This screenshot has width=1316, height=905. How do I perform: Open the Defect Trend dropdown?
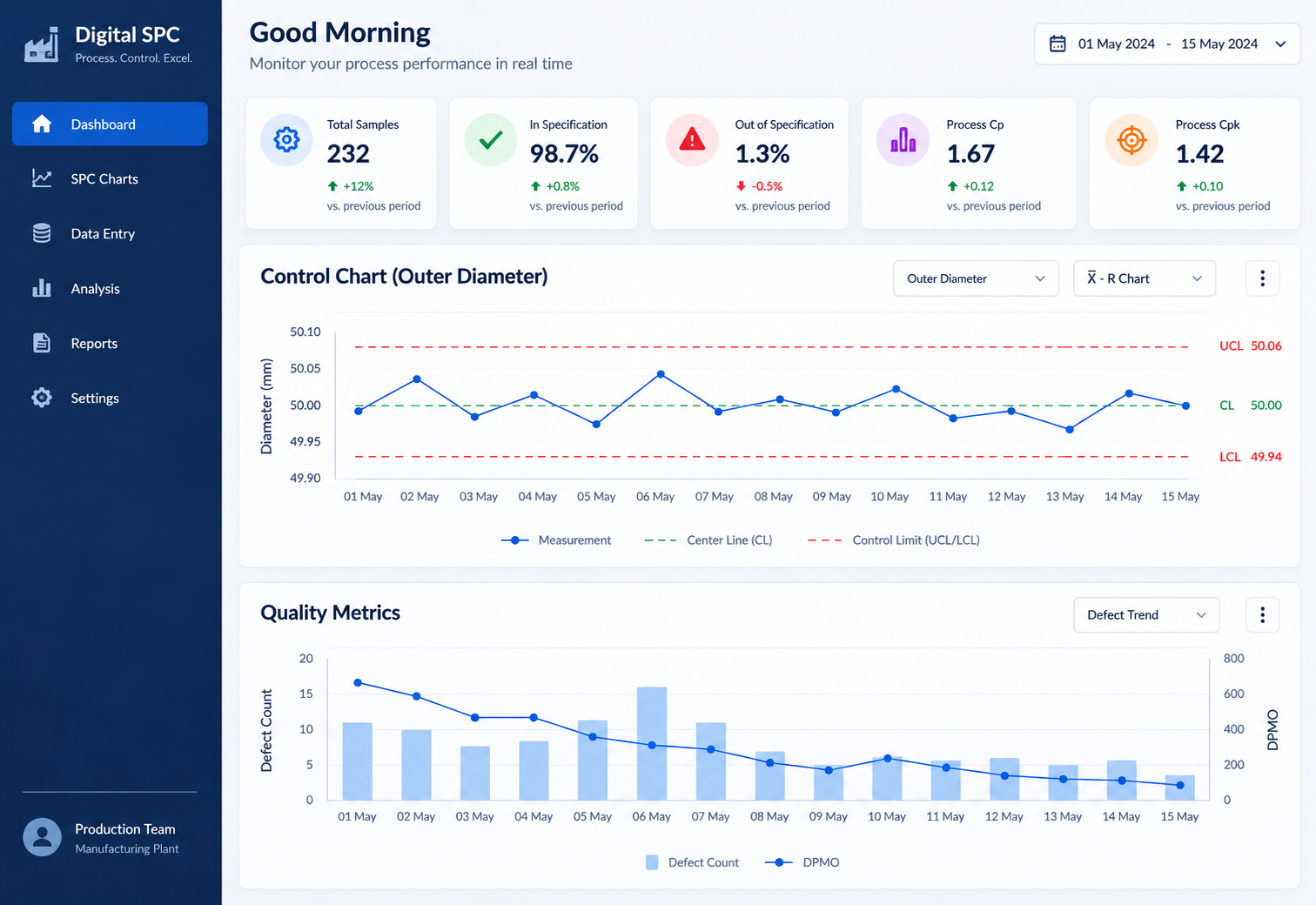tap(1146, 615)
